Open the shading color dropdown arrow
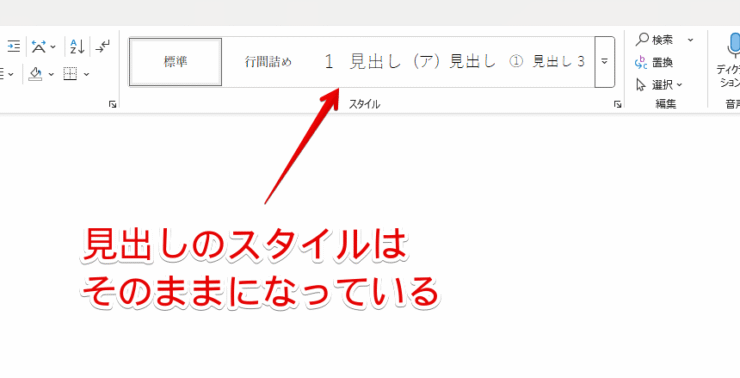The width and height of the screenshot is (740, 378). [51, 74]
